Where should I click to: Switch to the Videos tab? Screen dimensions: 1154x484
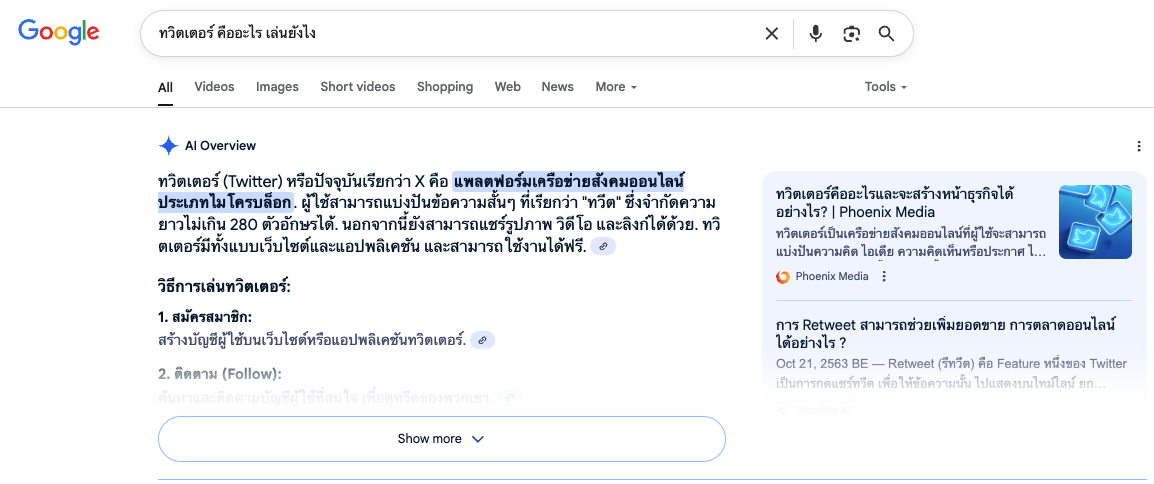click(214, 87)
